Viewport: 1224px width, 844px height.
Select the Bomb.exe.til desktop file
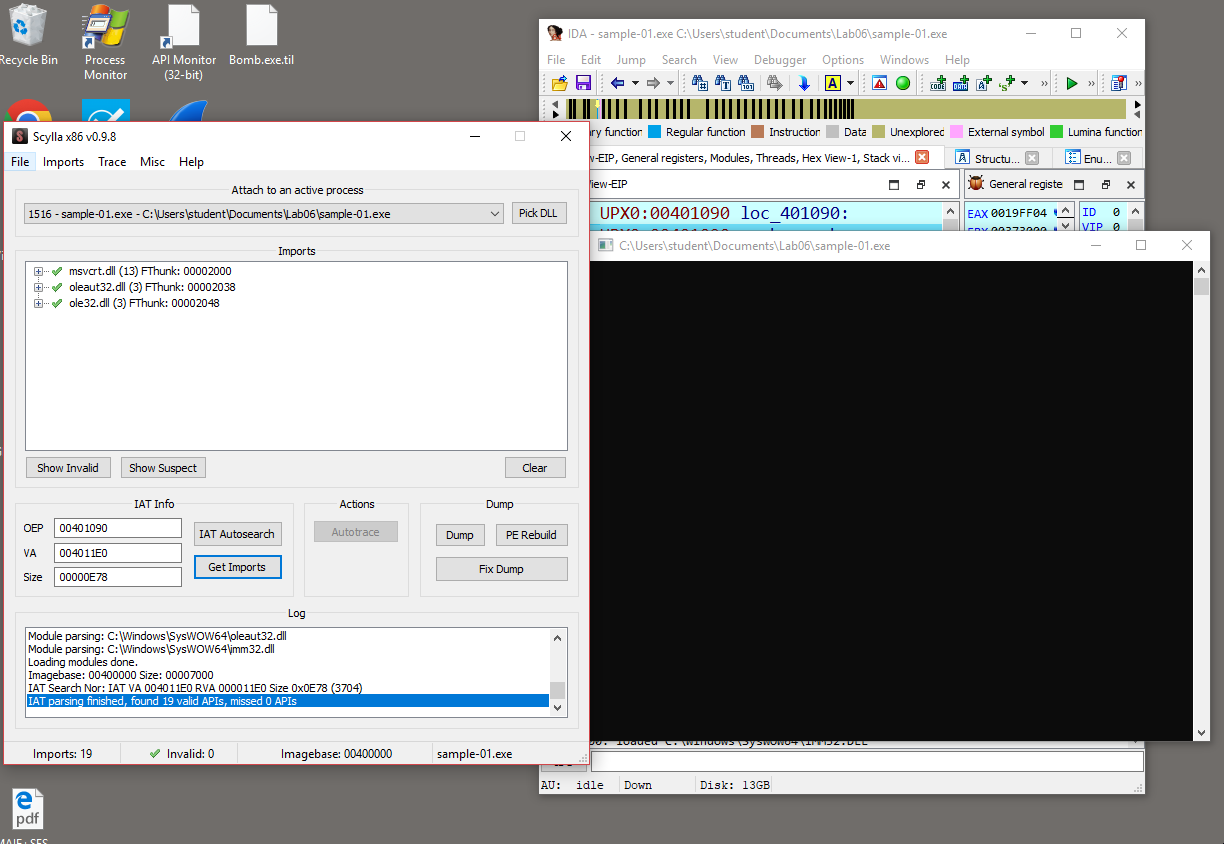click(261, 35)
